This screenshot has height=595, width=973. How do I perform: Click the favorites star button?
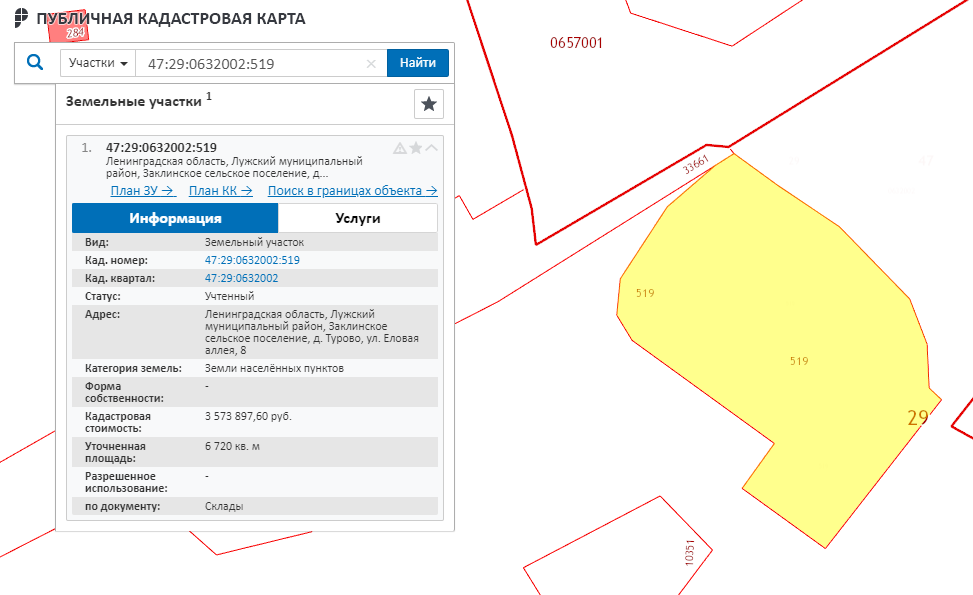[x=429, y=104]
